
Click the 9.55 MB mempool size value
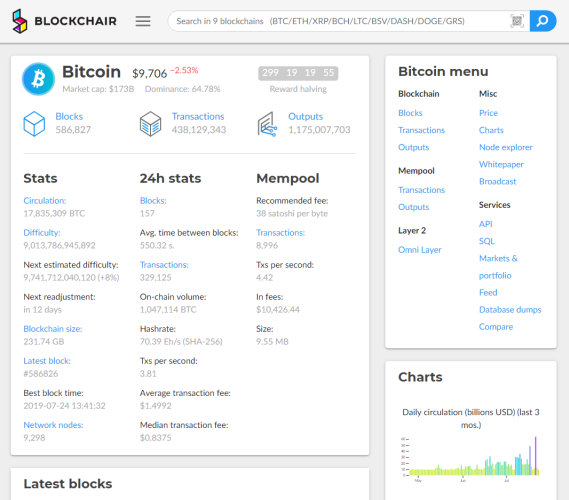click(x=272, y=341)
